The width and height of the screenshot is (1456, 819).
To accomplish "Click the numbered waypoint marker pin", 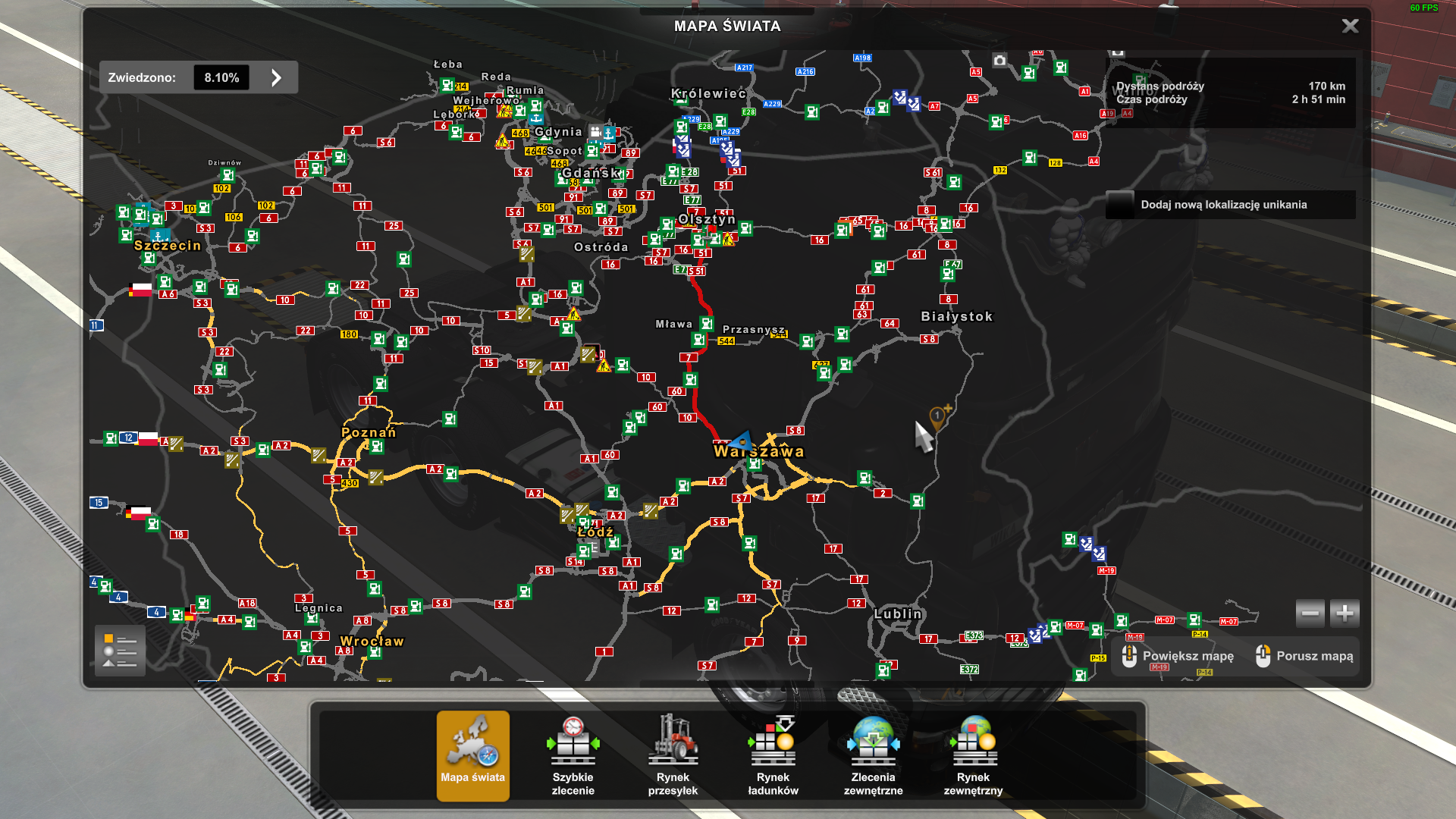I will (937, 416).
